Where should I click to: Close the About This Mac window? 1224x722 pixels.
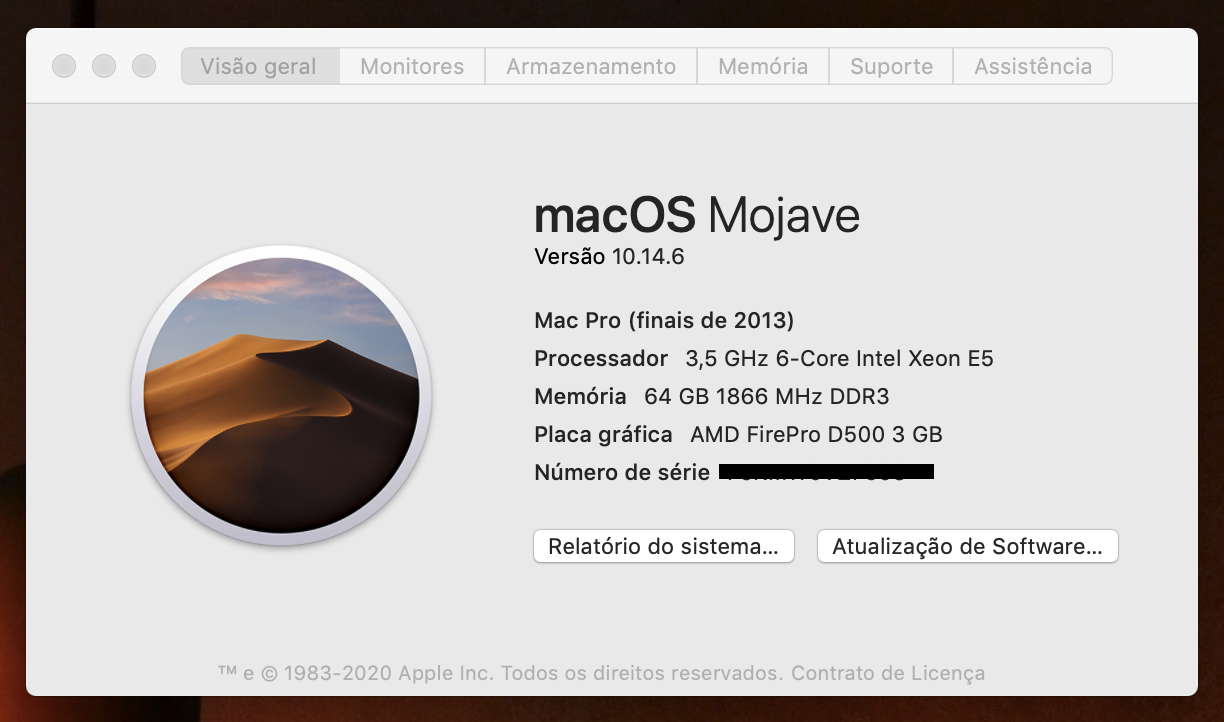pyautogui.click(x=64, y=66)
